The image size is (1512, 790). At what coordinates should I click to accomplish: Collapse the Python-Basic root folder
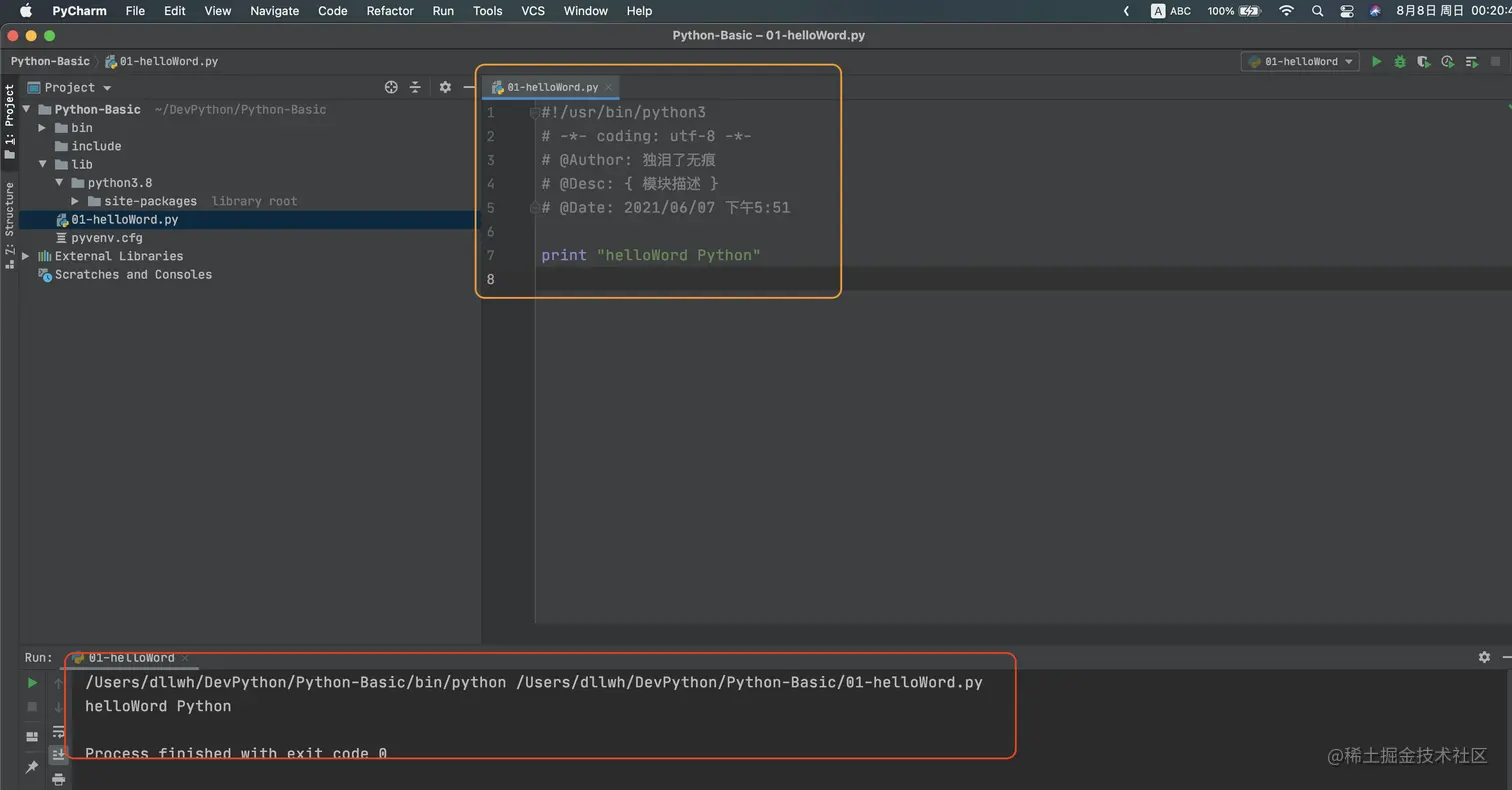(27, 109)
